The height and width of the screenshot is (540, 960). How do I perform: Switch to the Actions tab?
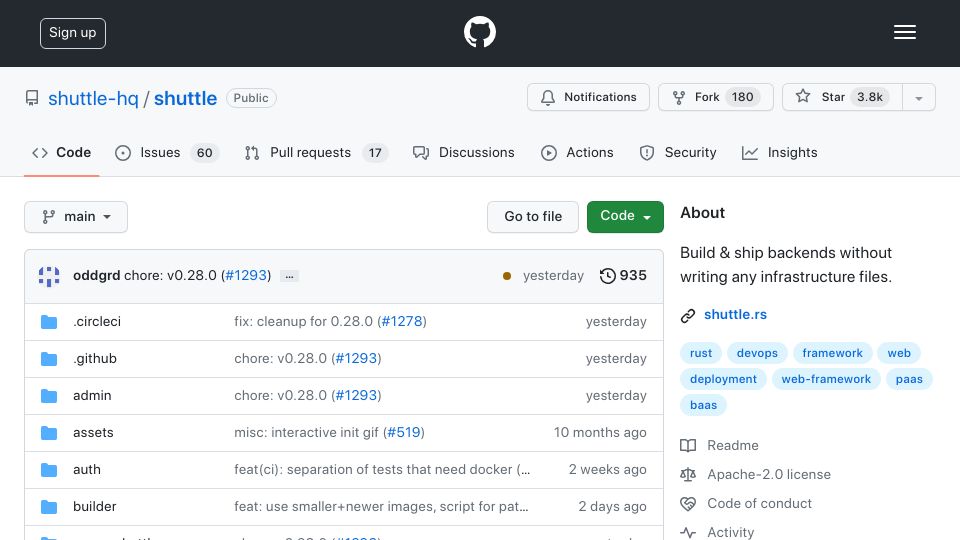pyautogui.click(x=577, y=152)
